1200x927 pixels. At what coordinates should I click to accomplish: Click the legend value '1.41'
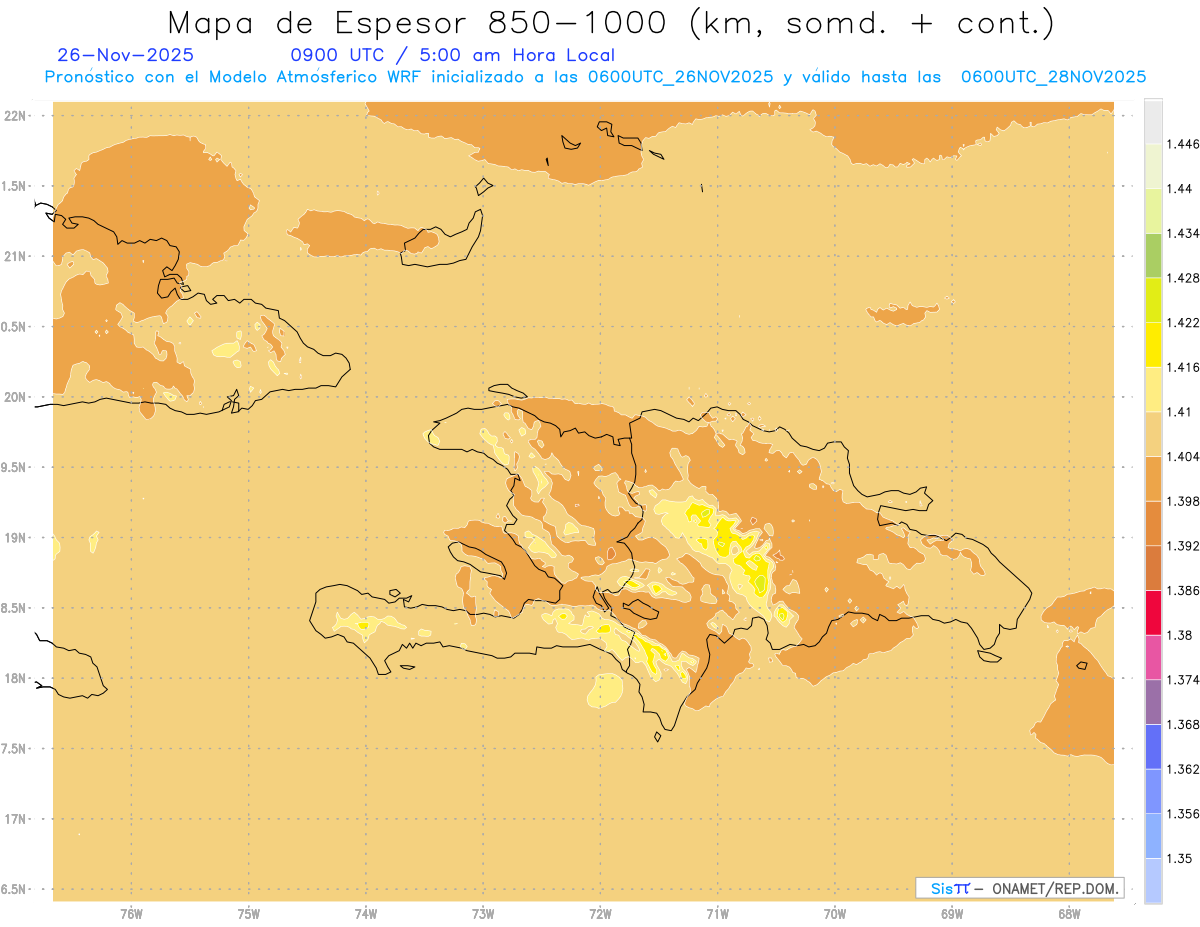click(1179, 412)
